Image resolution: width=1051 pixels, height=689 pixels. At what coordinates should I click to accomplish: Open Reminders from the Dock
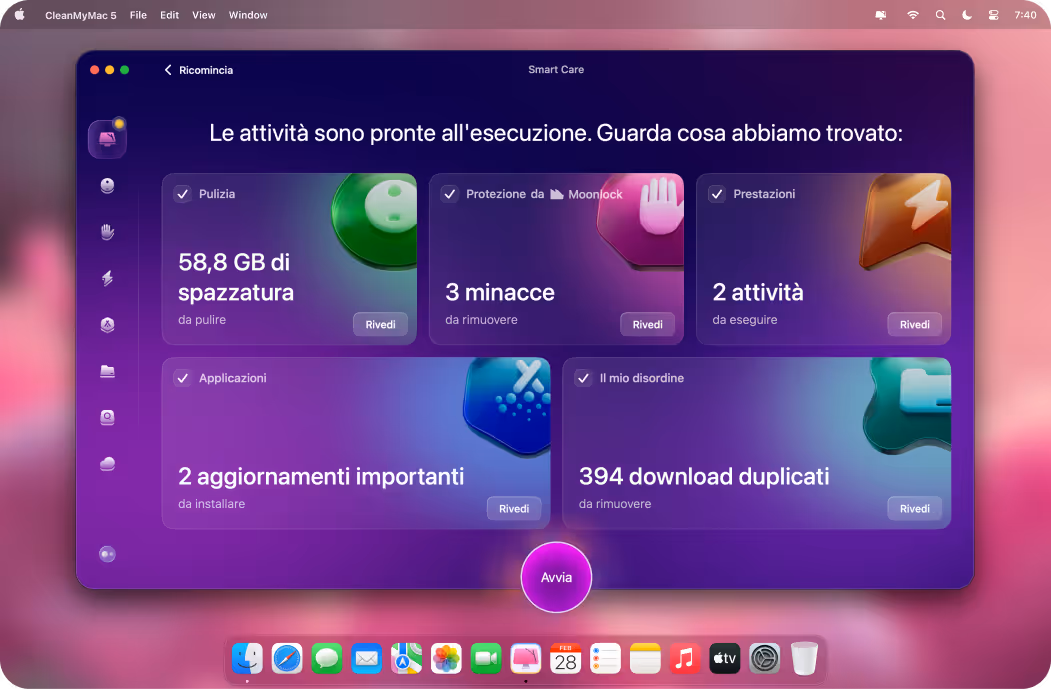(605, 659)
